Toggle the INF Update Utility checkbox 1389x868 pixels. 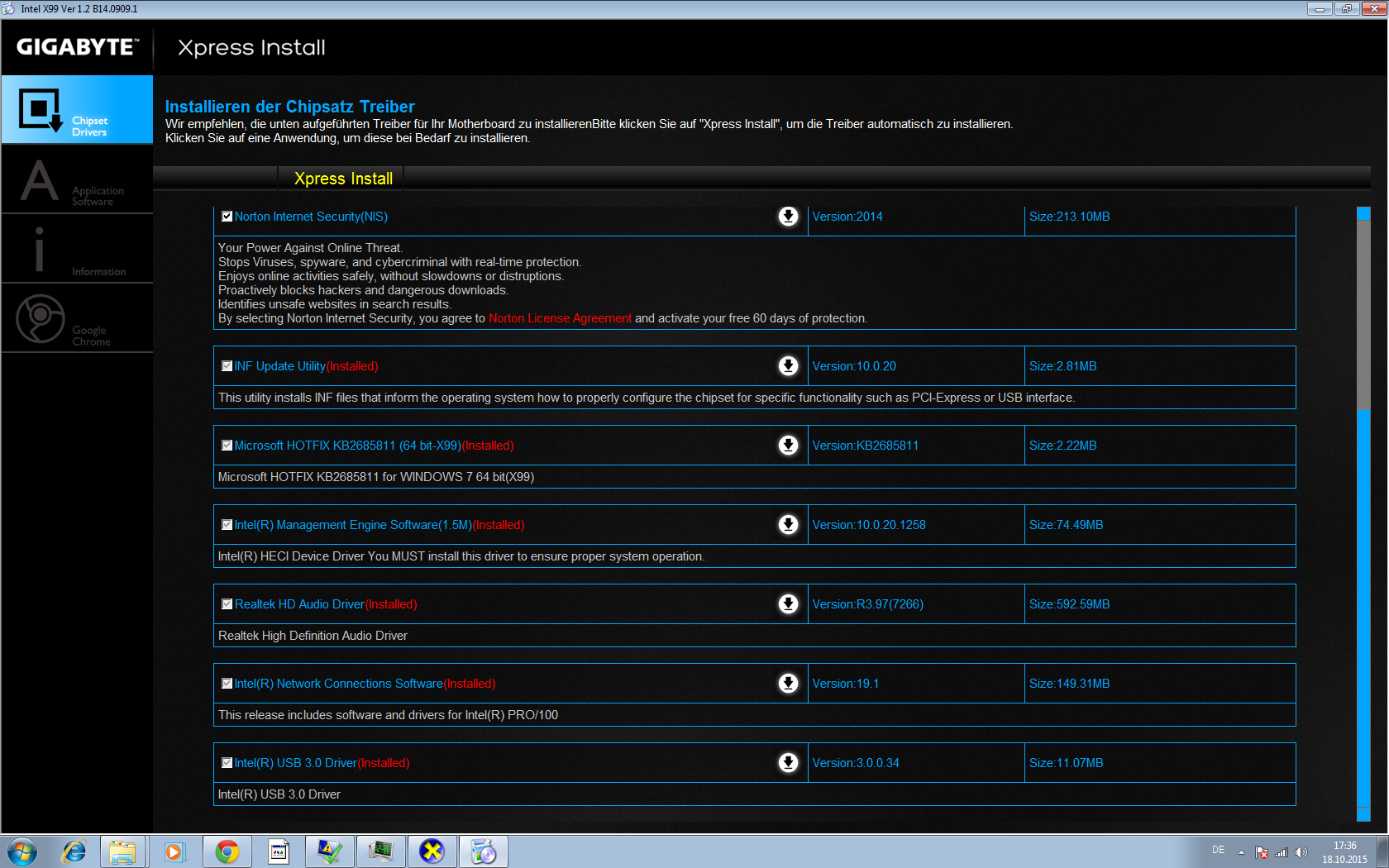click(x=227, y=366)
